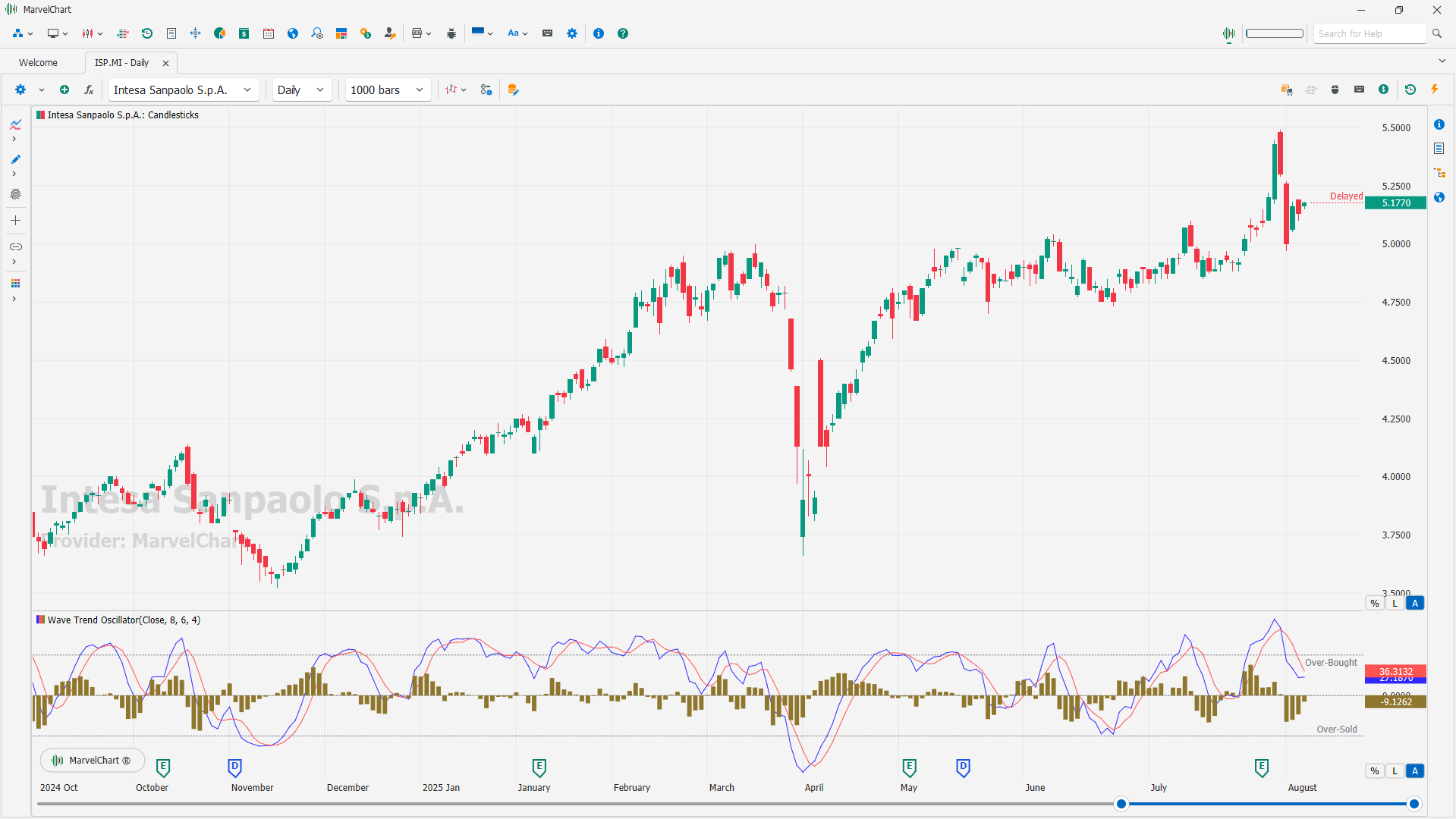Select the crosshair plus tool in left sidebar

[x=15, y=221]
